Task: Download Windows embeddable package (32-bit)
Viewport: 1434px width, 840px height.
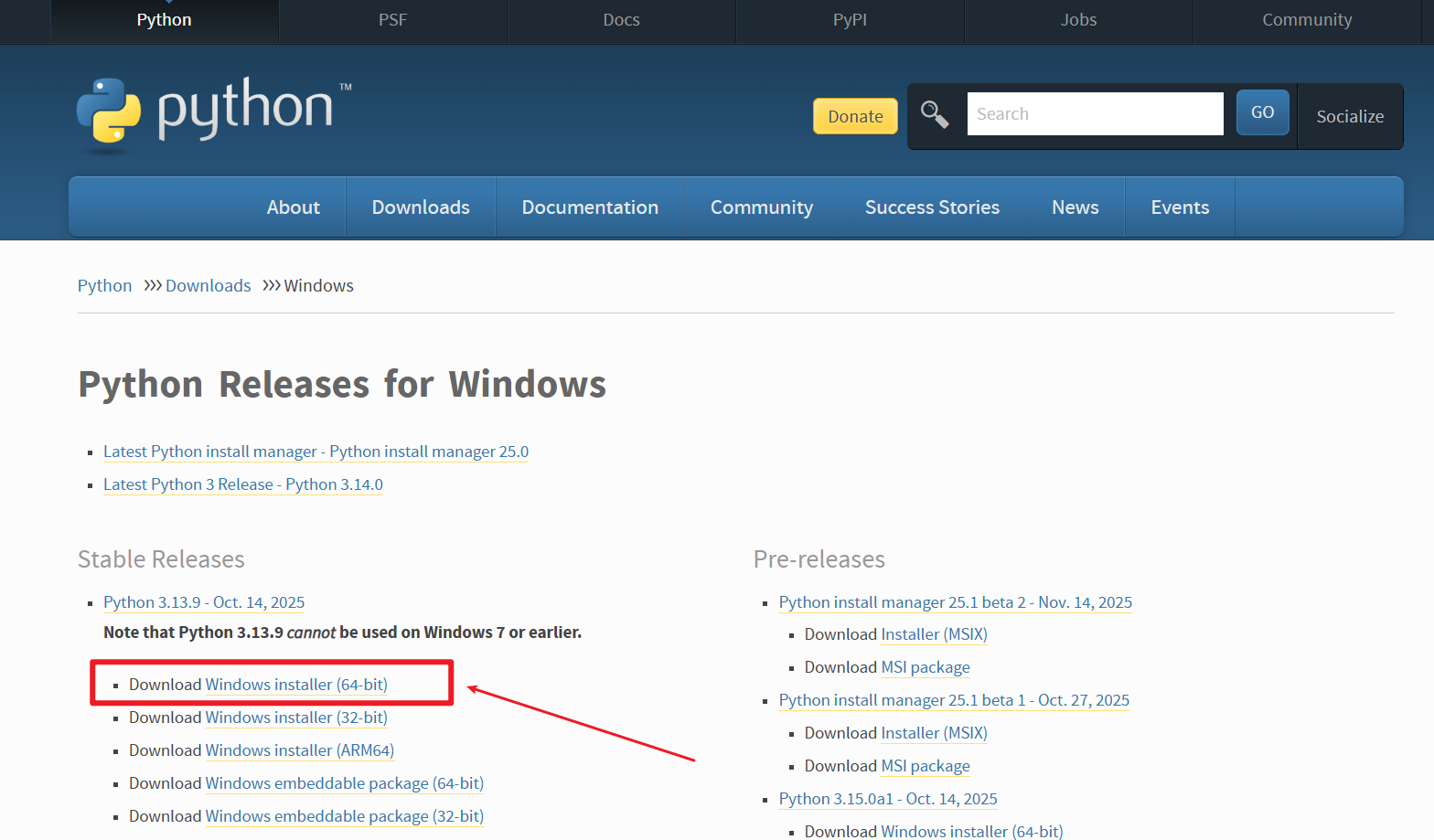Action: pyautogui.click(x=345, y=816)
